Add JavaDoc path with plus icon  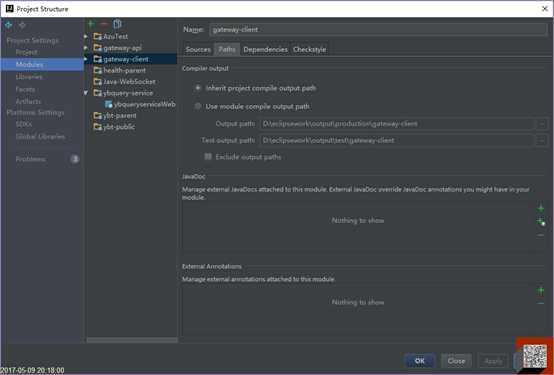(x=541, y=209)
